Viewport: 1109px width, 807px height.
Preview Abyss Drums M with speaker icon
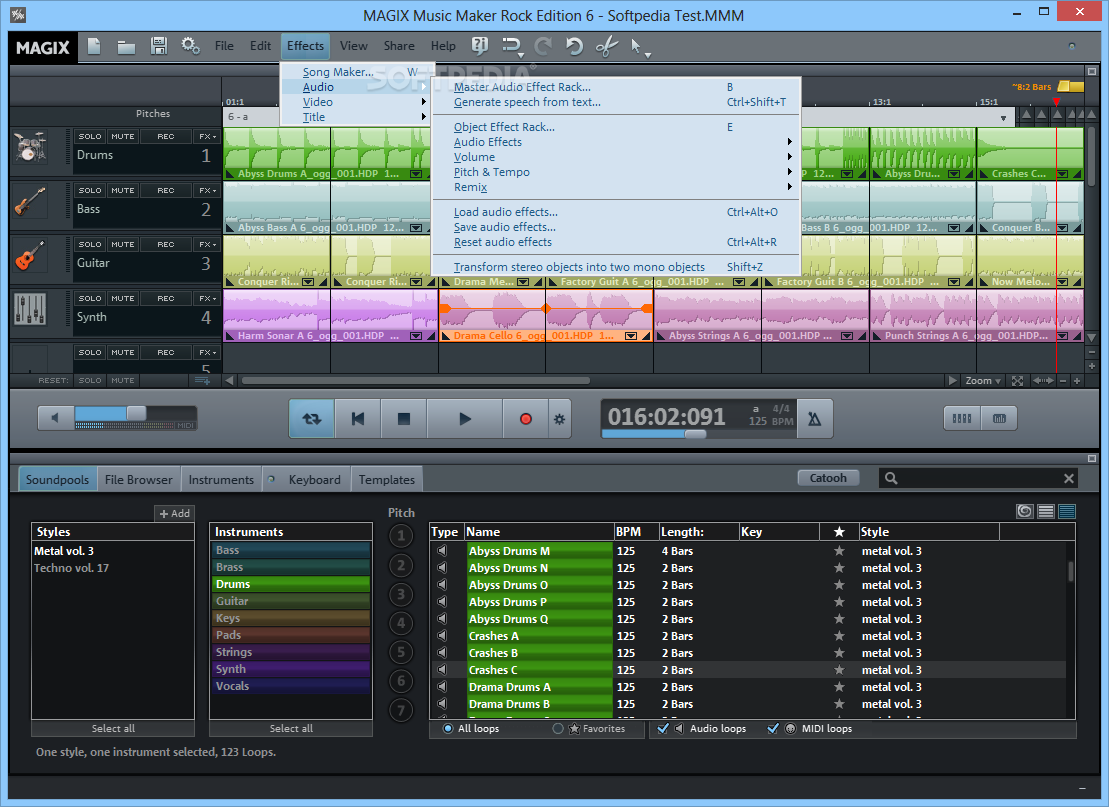click(x=442, y=550)
